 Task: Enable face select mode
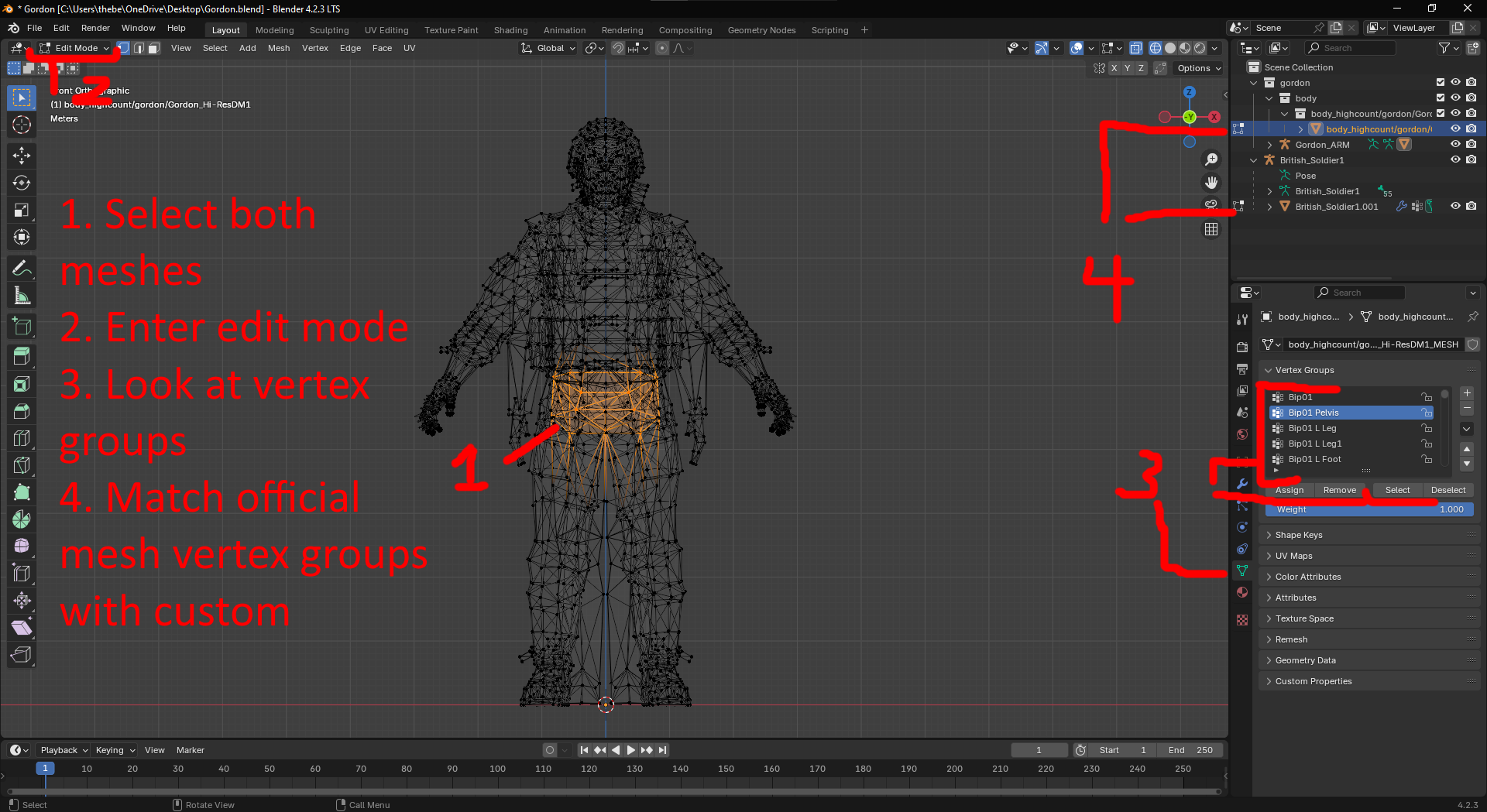[153, 48]
